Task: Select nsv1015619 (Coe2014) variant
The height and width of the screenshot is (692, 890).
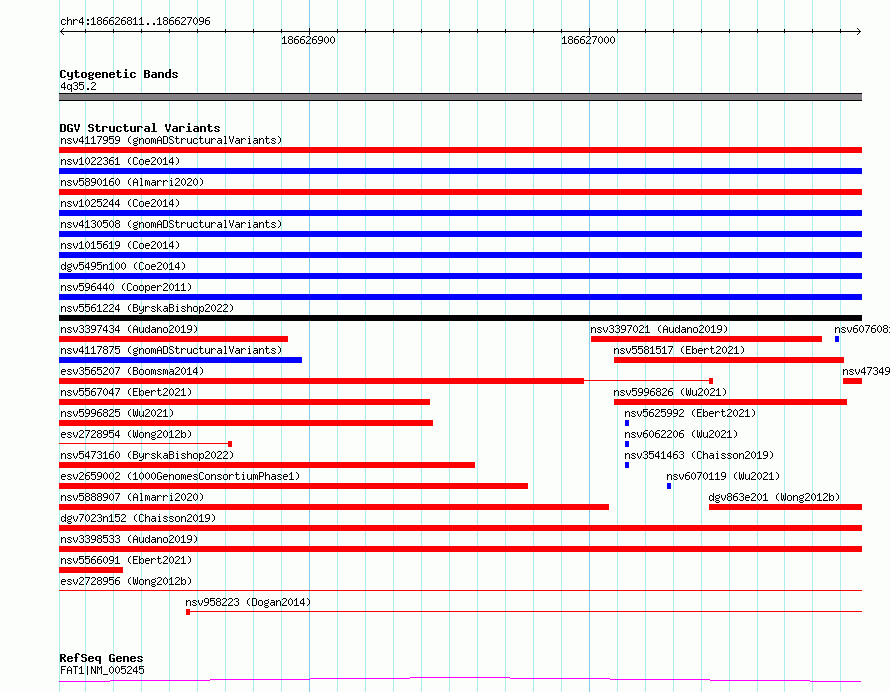Action: click(120, 245)
